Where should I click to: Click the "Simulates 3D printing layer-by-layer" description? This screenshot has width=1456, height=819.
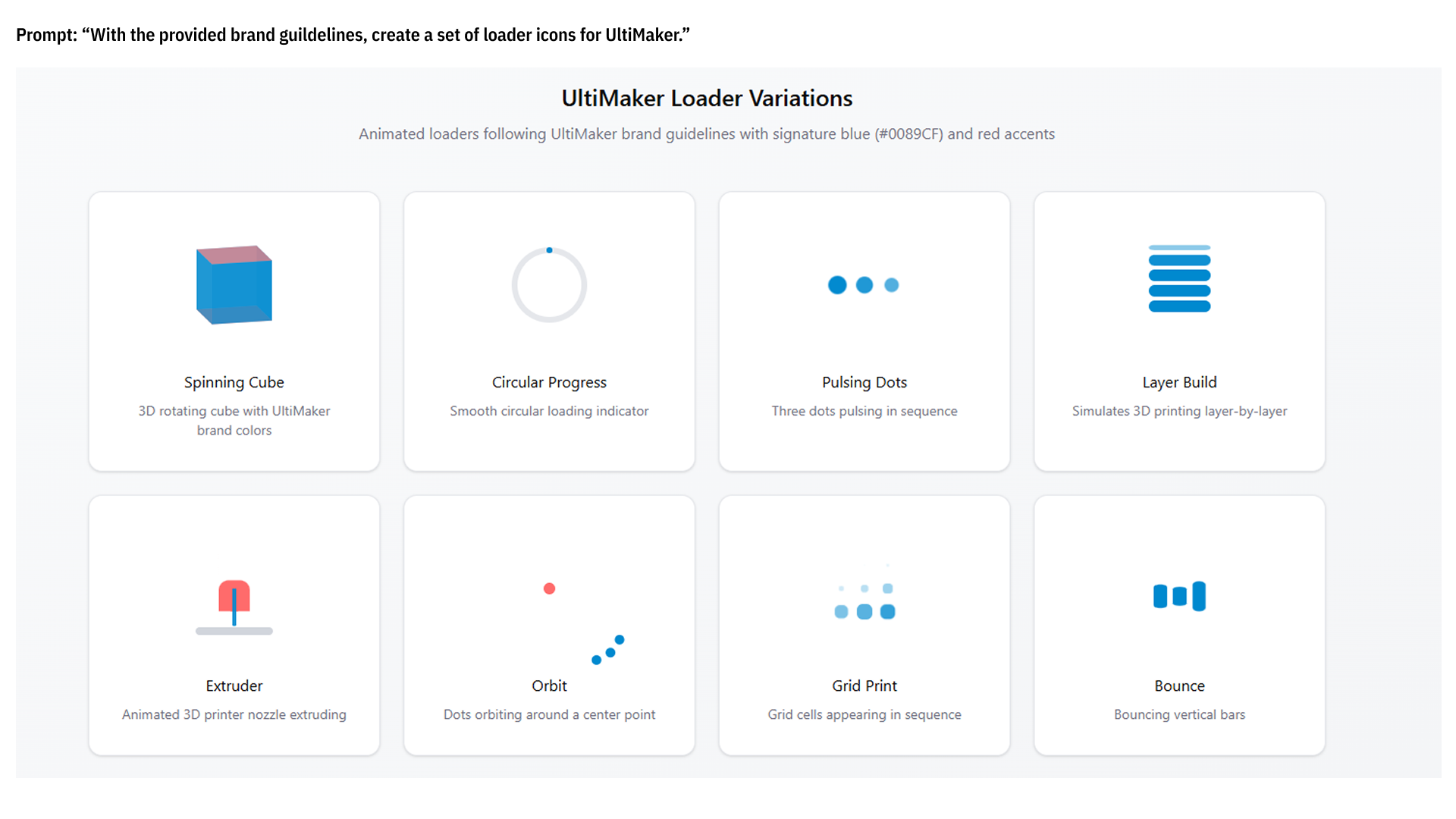(1179, 411)
